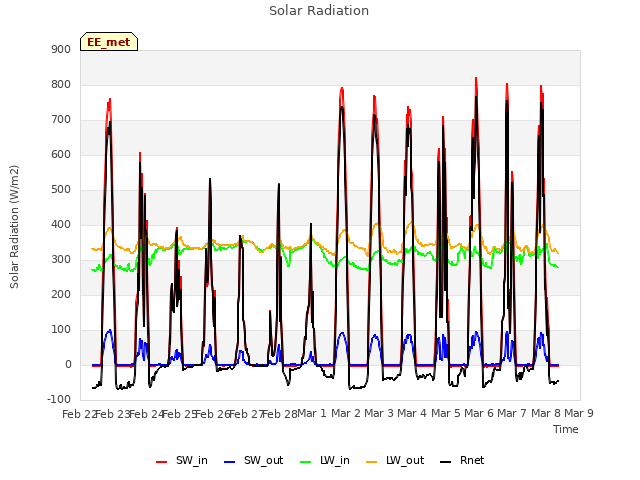This screenshot has height=480, width=640.
Task: Toggle the SW_out legend entry
Action: [253, 460]
